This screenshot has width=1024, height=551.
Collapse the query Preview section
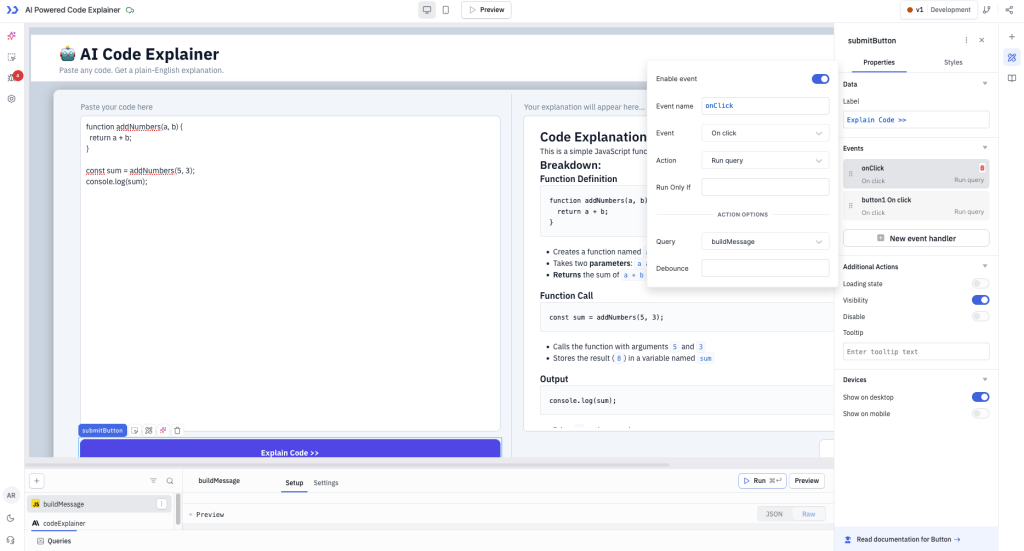[x=191, y=514]
